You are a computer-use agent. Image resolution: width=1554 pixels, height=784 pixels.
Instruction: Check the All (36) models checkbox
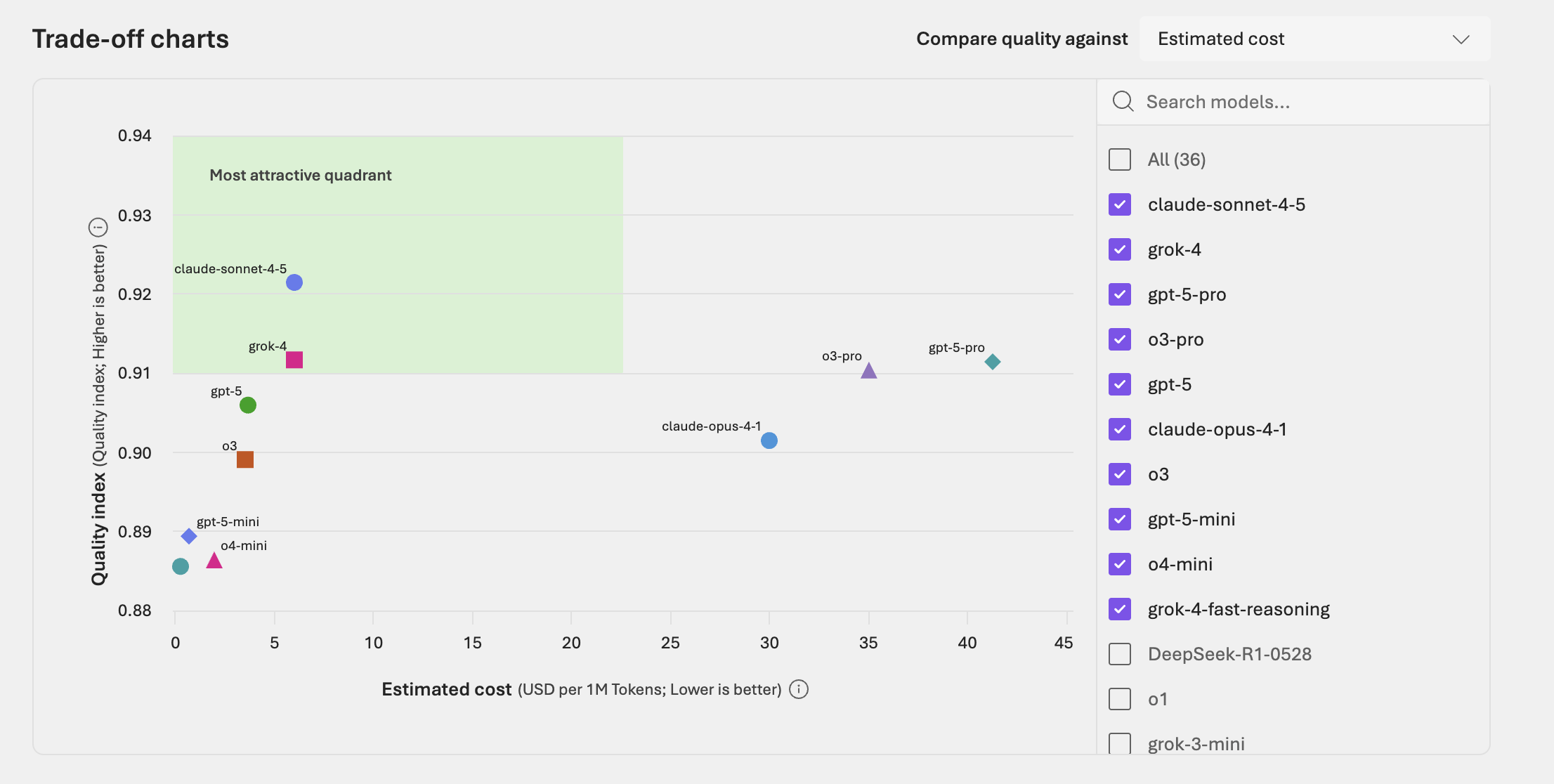[x=1120, y=159]
